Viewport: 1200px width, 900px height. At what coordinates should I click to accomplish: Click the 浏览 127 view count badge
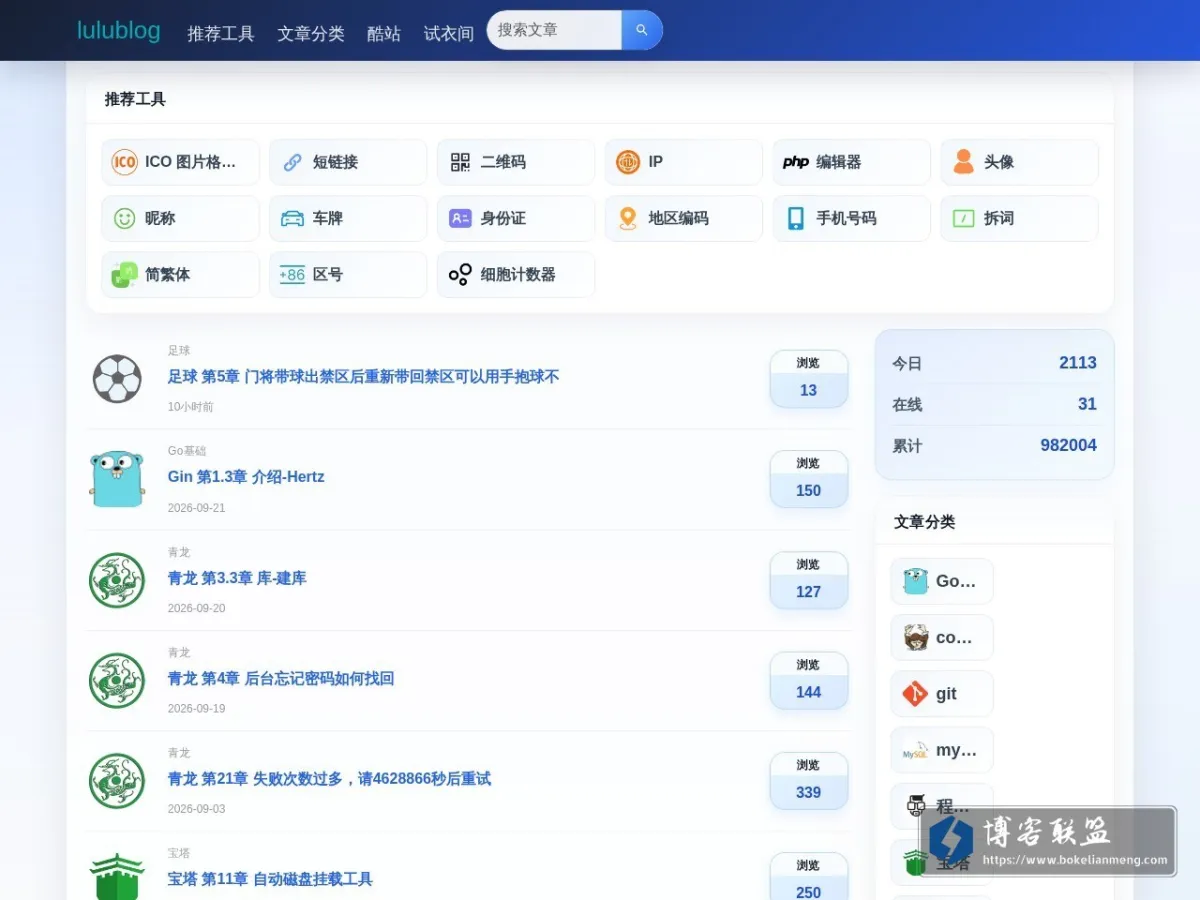click(x=809, y=580)
